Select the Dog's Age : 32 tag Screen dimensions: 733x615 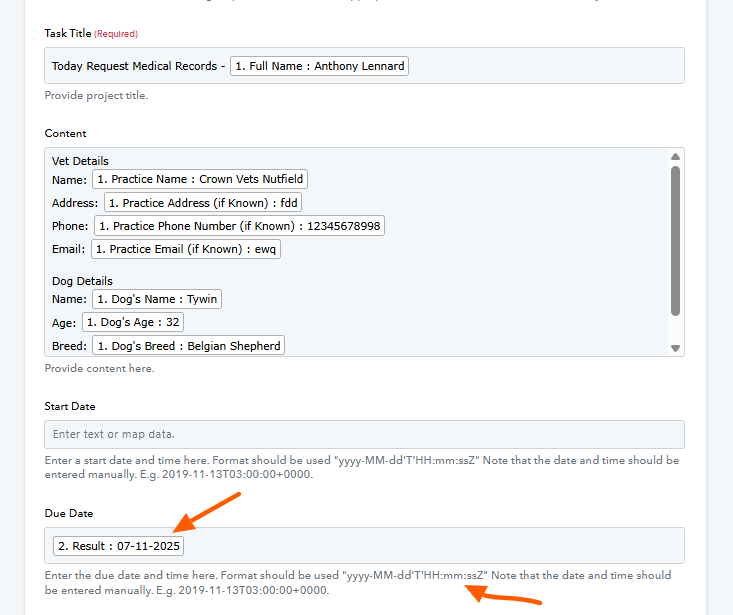[131, 322]
